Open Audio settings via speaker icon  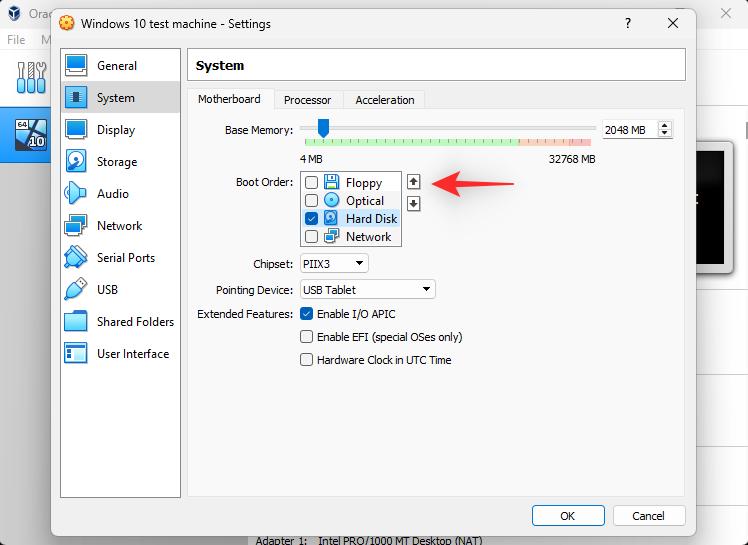75,193
